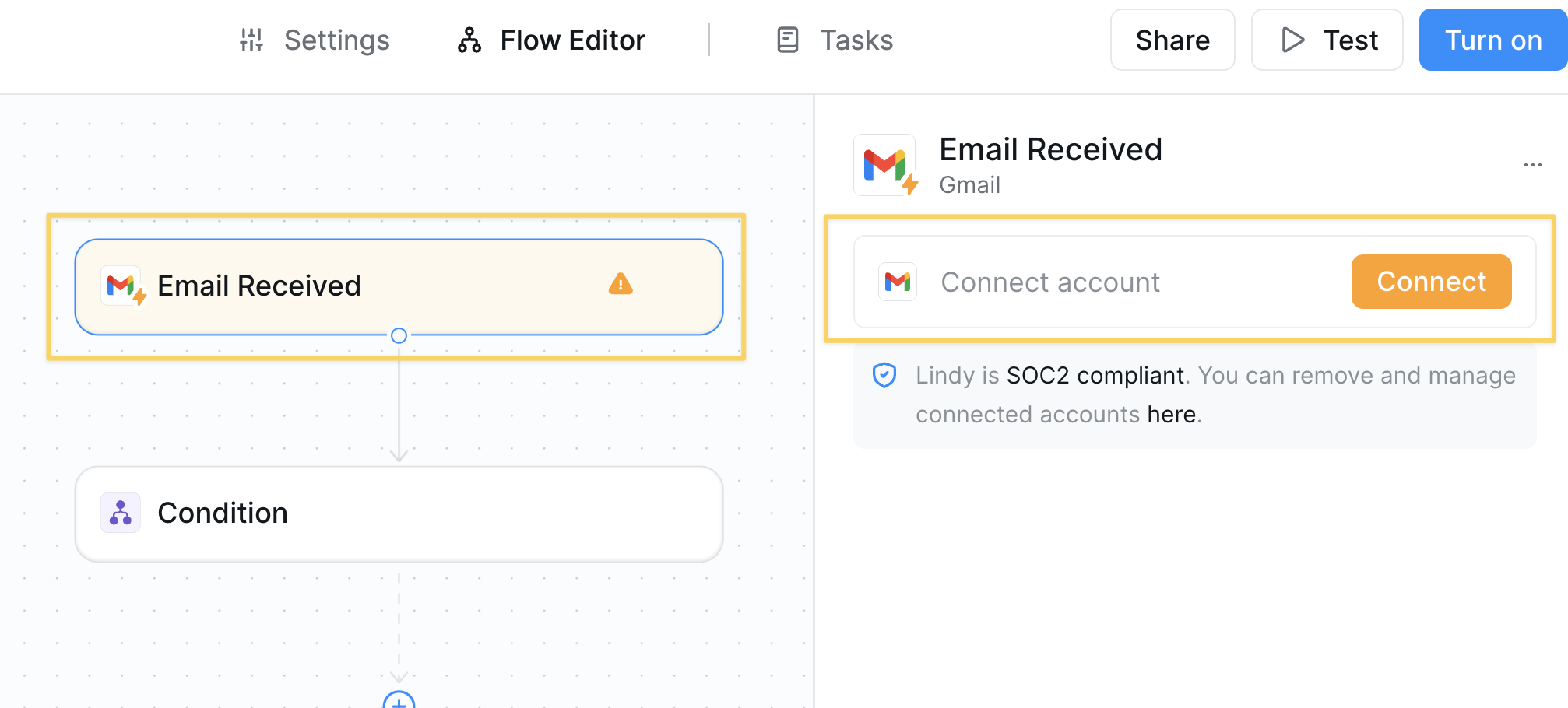Switch to the Tasks tab
Screen dimensions: 1568x708
pos(855,40)
